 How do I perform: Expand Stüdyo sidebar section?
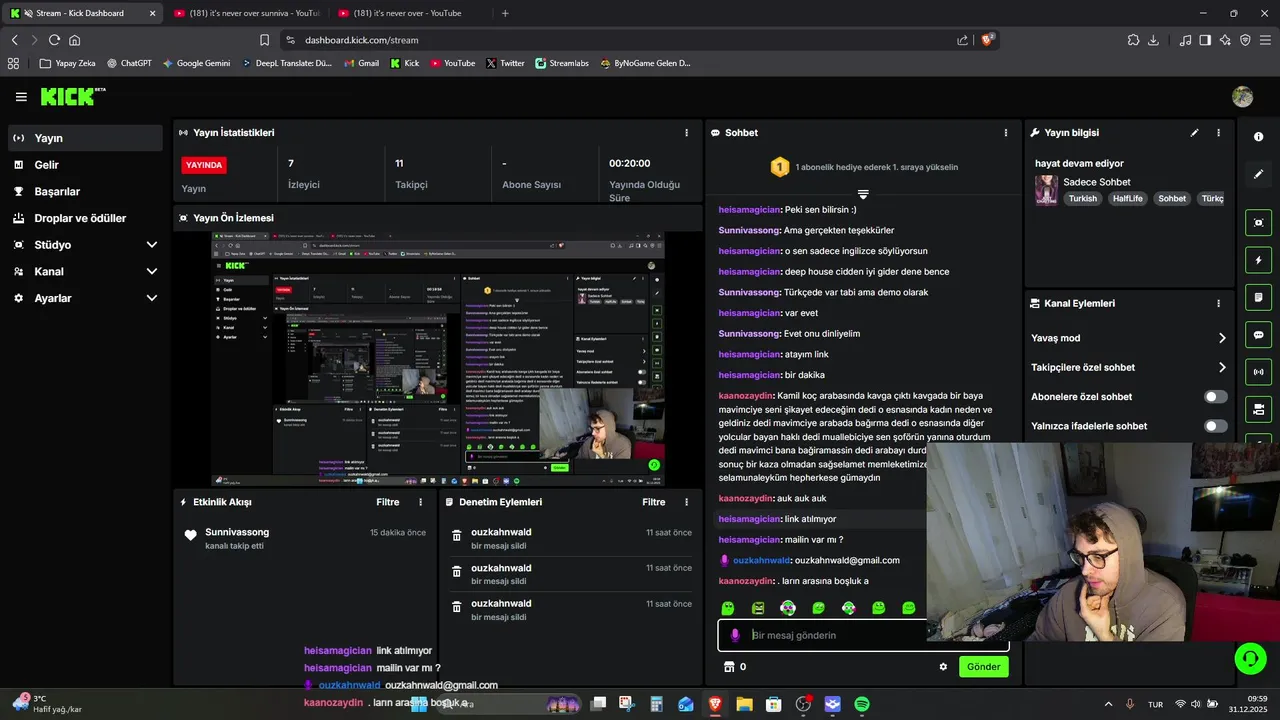[x=85, y=245]
